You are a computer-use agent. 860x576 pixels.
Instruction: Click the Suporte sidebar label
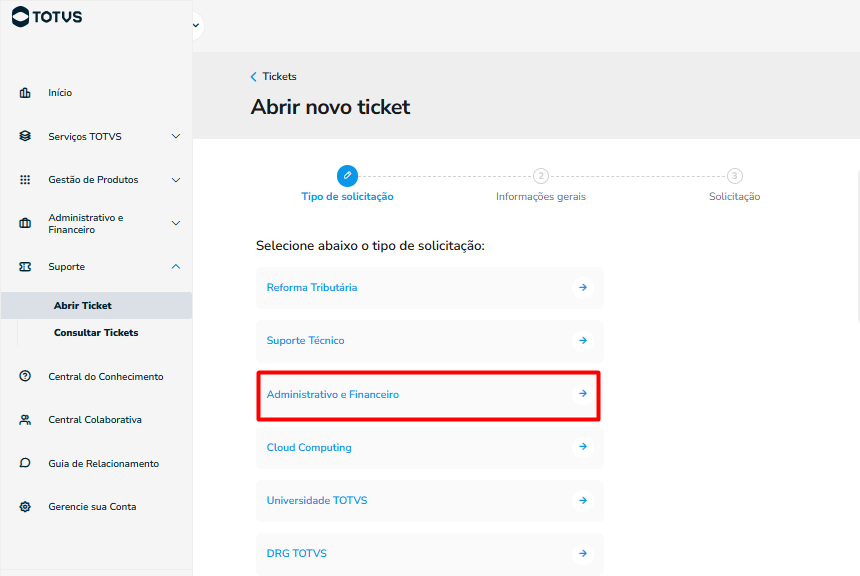point(66,267)
